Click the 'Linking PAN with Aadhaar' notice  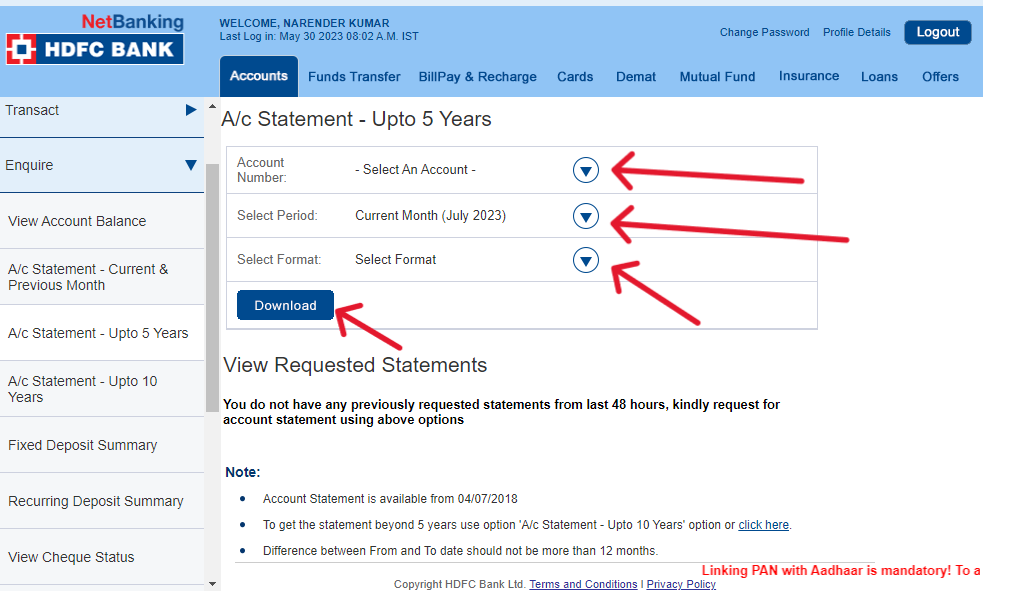841,571
